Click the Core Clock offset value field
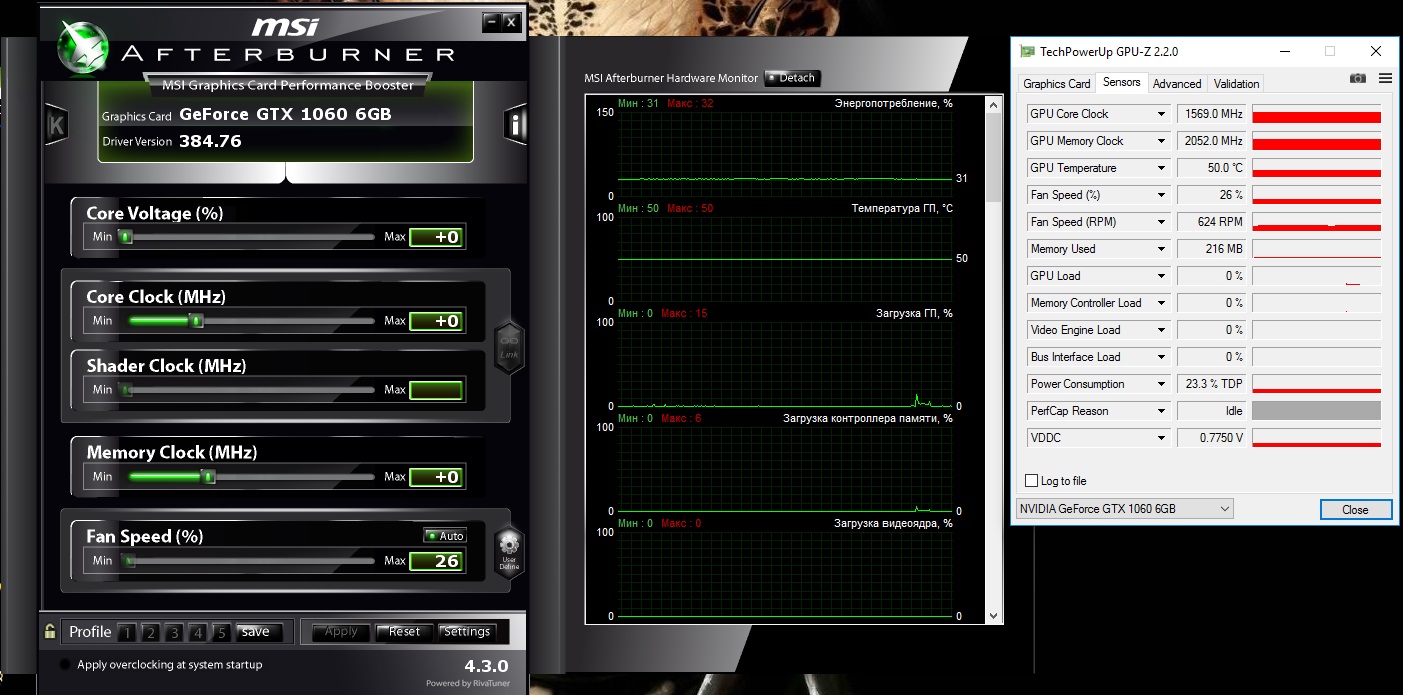 436,321
